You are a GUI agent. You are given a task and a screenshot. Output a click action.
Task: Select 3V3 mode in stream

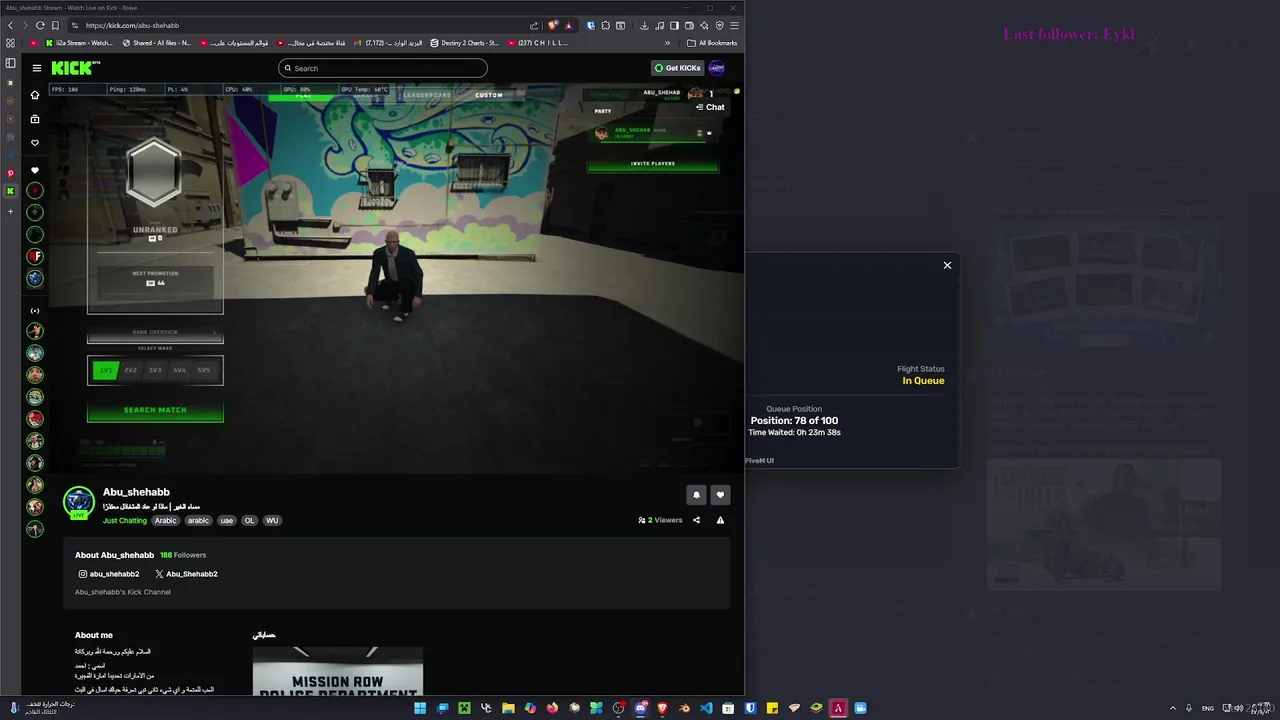155,370
